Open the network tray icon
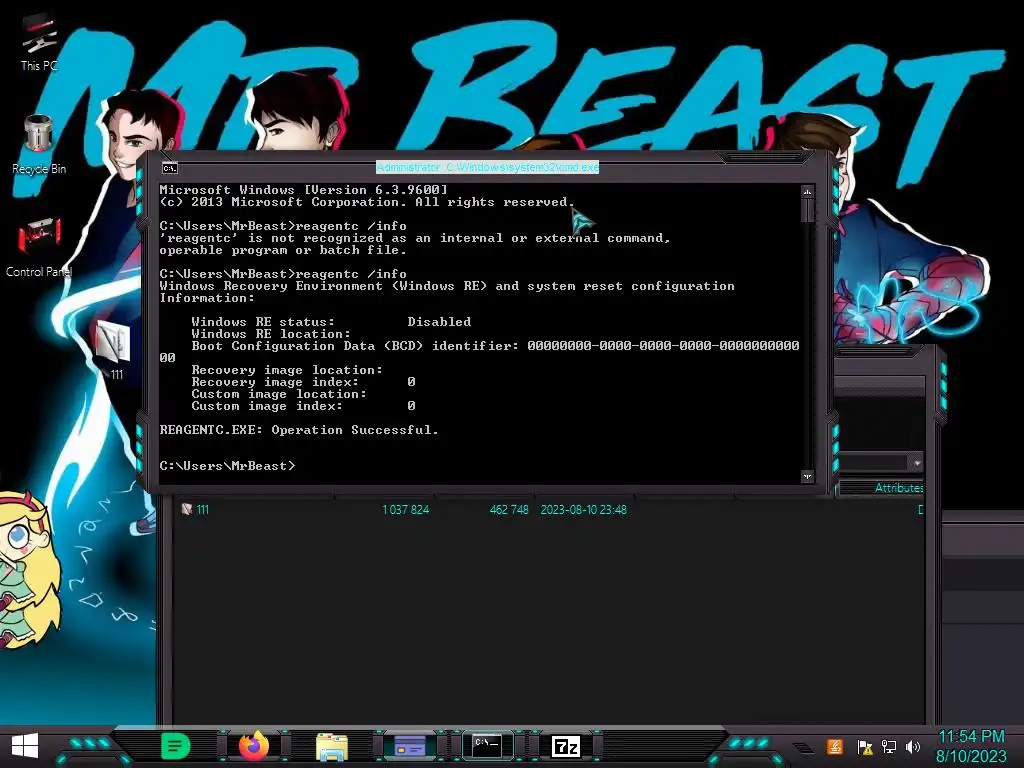This screenshot has width=1024, height=768. point(889,747)
